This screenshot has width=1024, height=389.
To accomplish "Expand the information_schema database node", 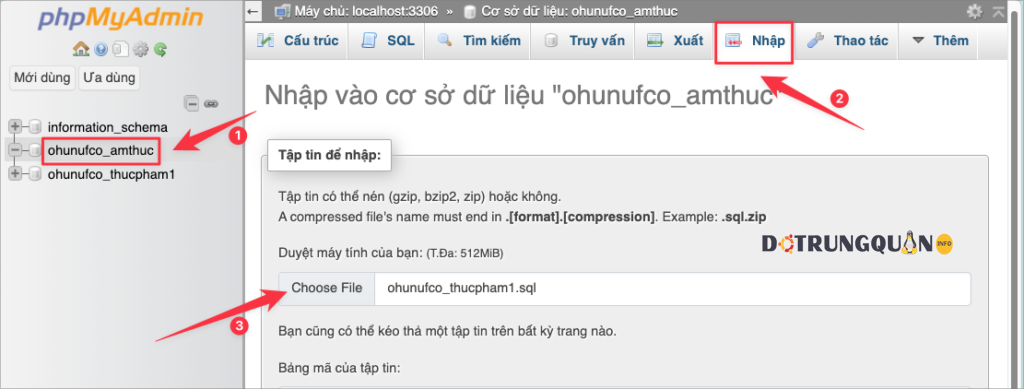I will (x=15, y=127).
